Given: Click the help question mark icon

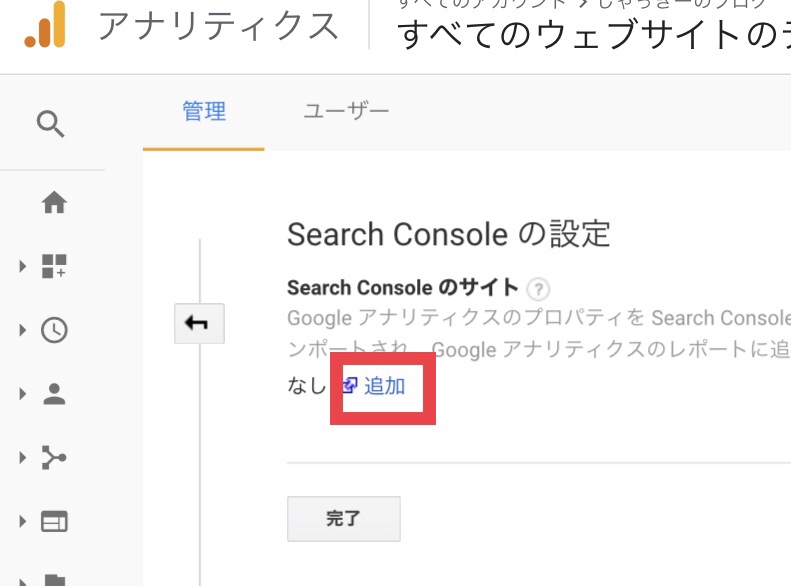Looking at the screenshot, I should click(538, 289).
